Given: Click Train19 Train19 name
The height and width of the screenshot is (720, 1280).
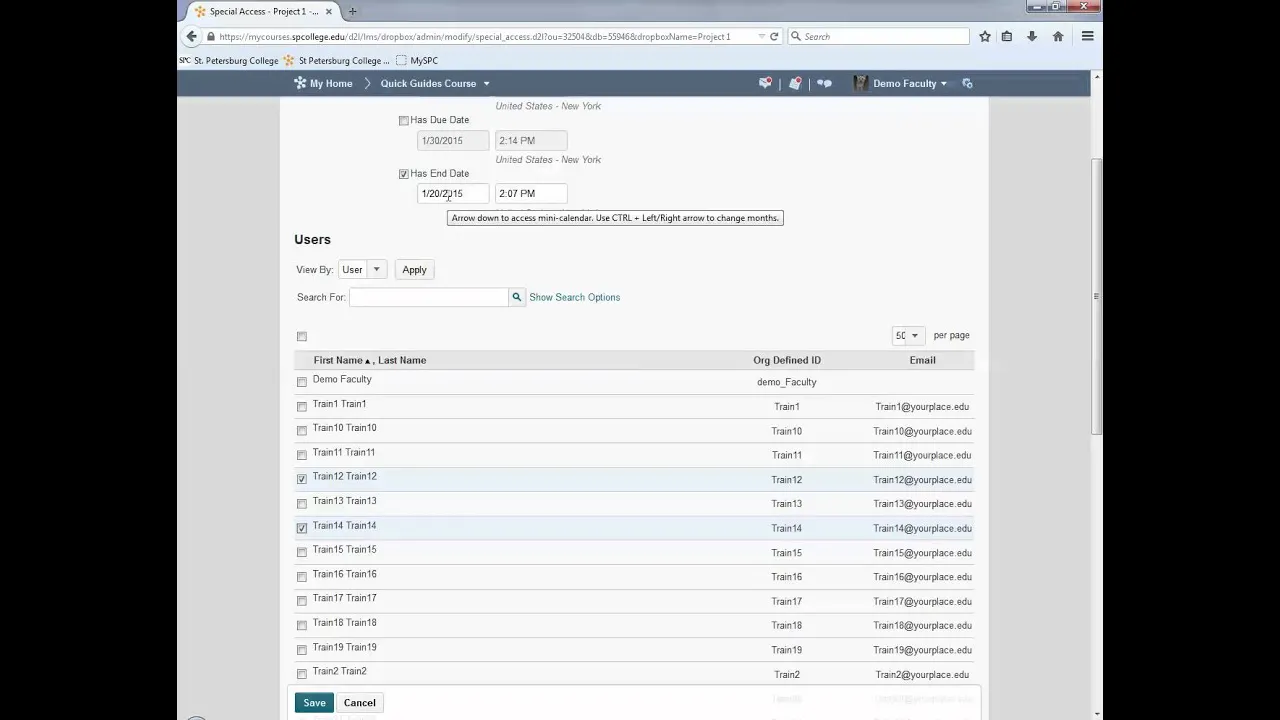Looking at the screenshot, I should pyautogui.click(x=344, y=647).
